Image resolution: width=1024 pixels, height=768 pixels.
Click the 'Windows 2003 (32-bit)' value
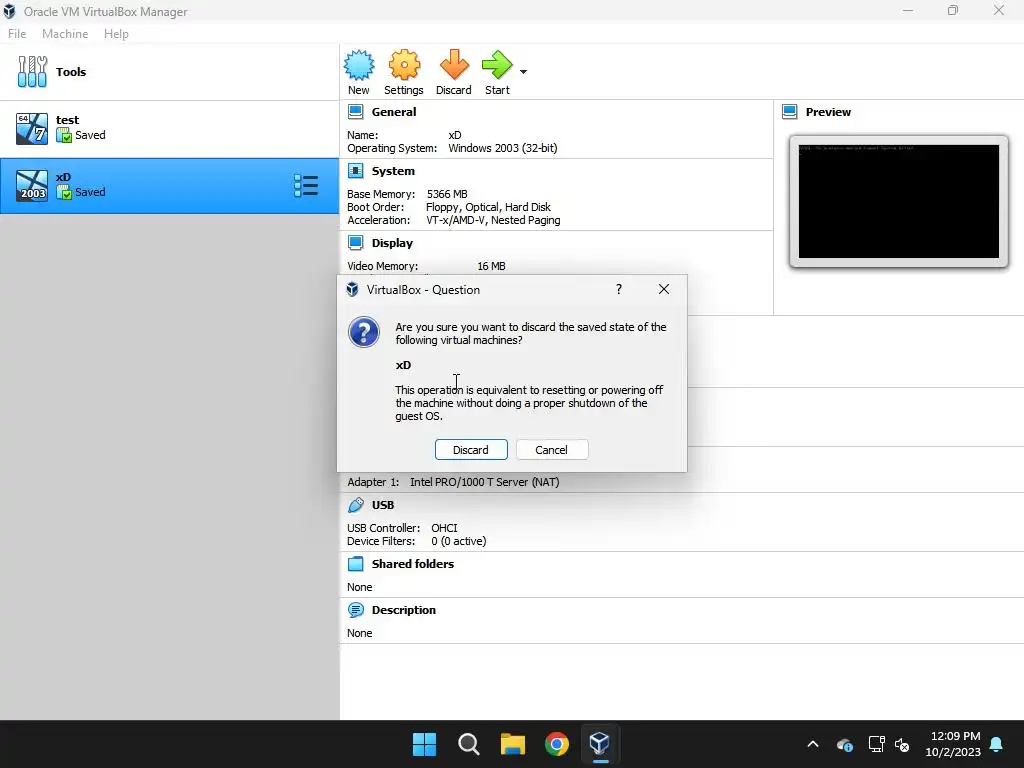tap(503, 148)
